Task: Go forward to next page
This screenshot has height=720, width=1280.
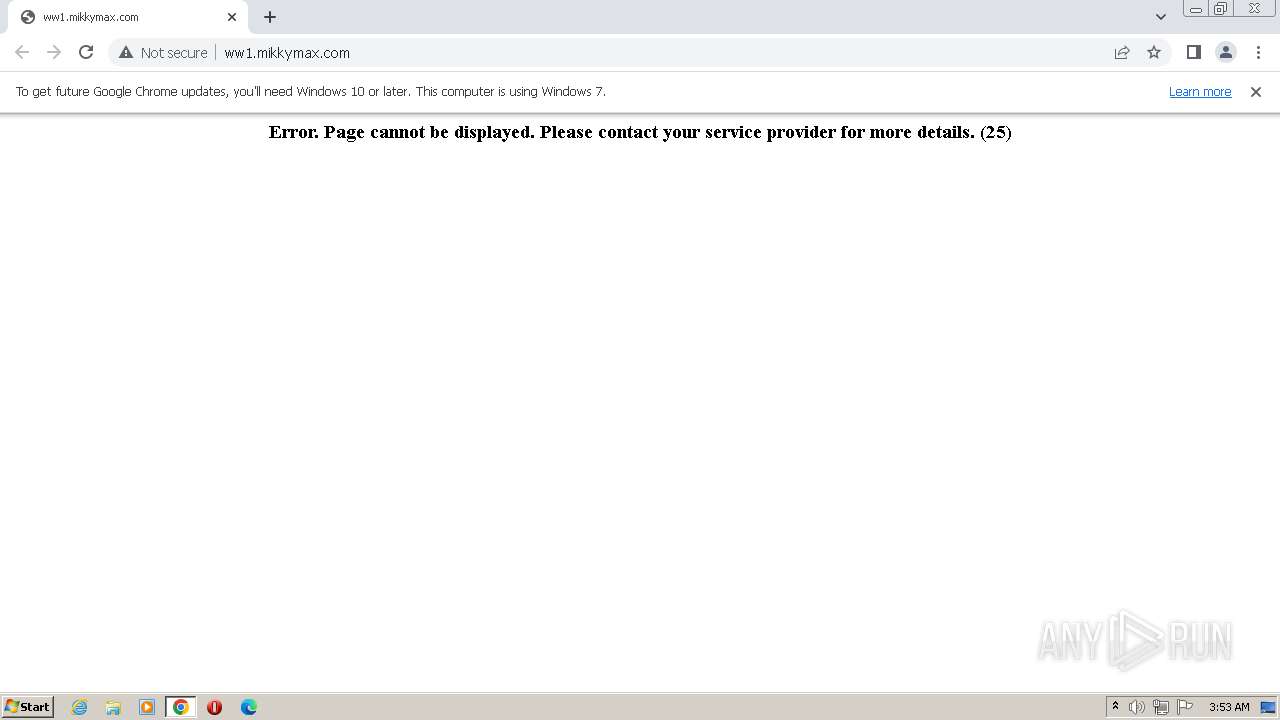Action: [x=54, y=52]
